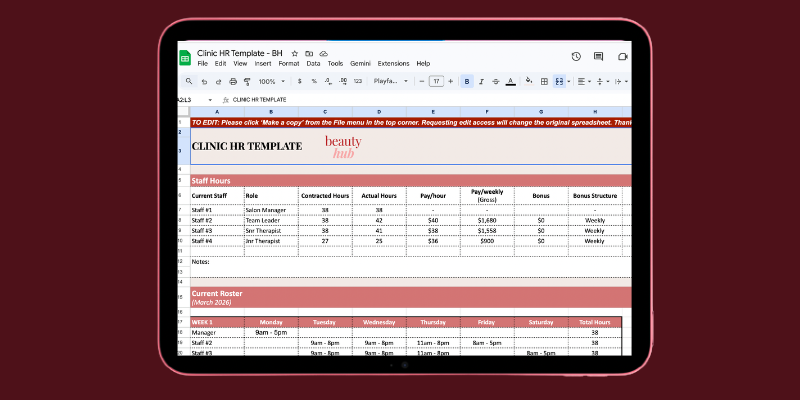800x400 pixels.
Task: Select the Contracted Hours column heading
Action: [326, 196]
